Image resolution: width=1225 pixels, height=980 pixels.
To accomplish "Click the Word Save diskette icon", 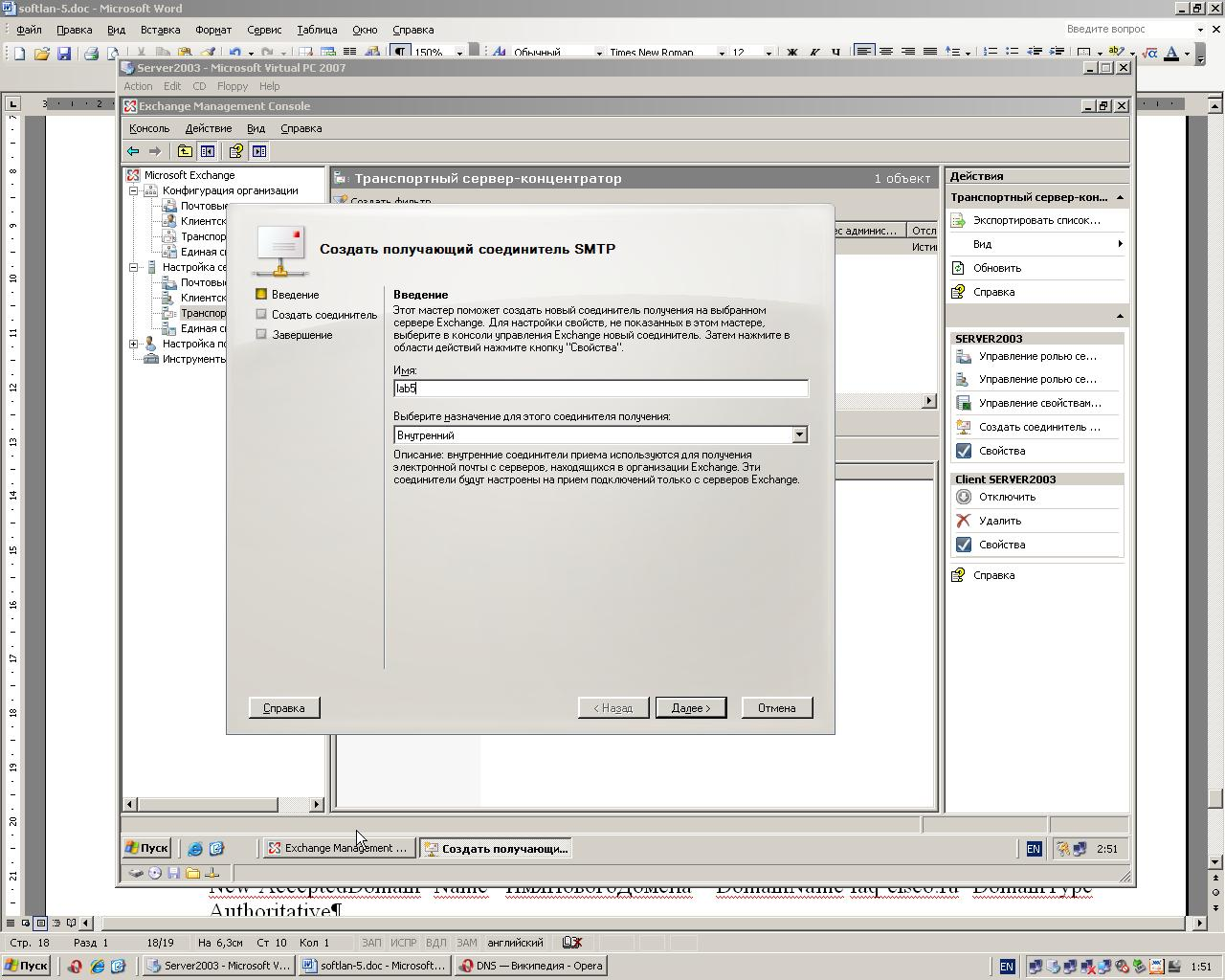I will pyautogui.click(x=63, y=53).
